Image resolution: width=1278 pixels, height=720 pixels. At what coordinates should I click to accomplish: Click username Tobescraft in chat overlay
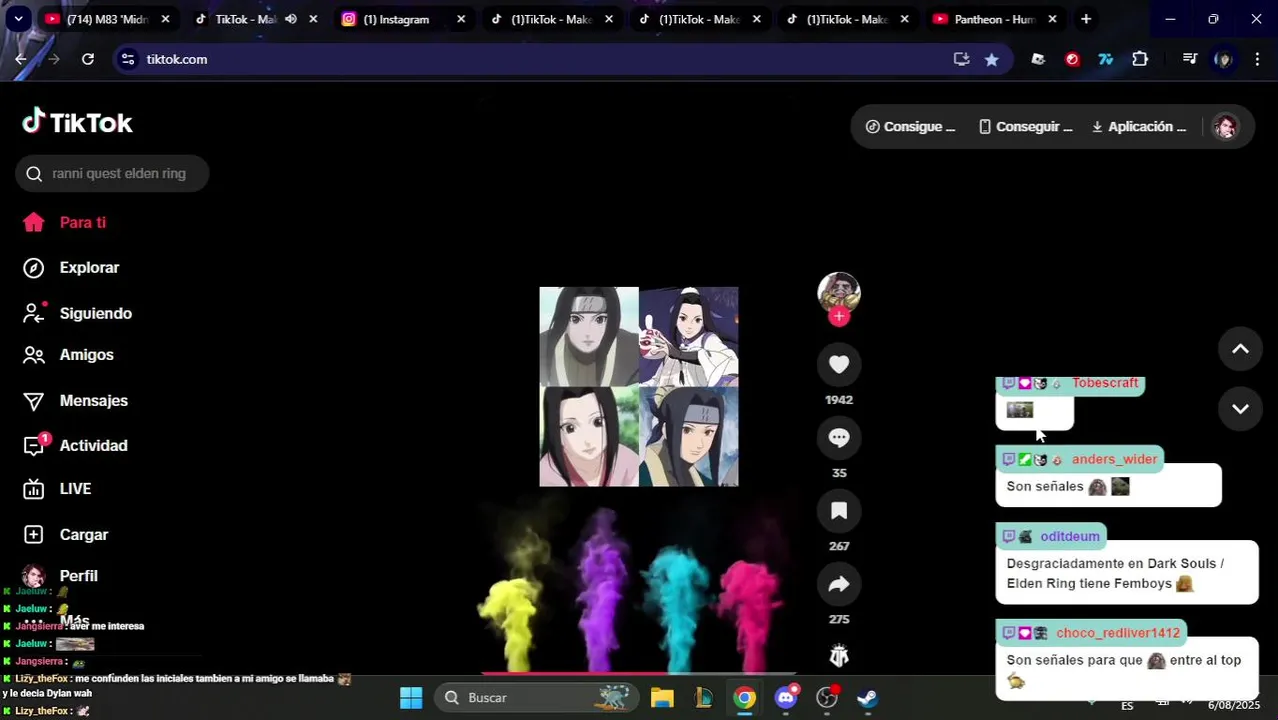[1105, 383]
